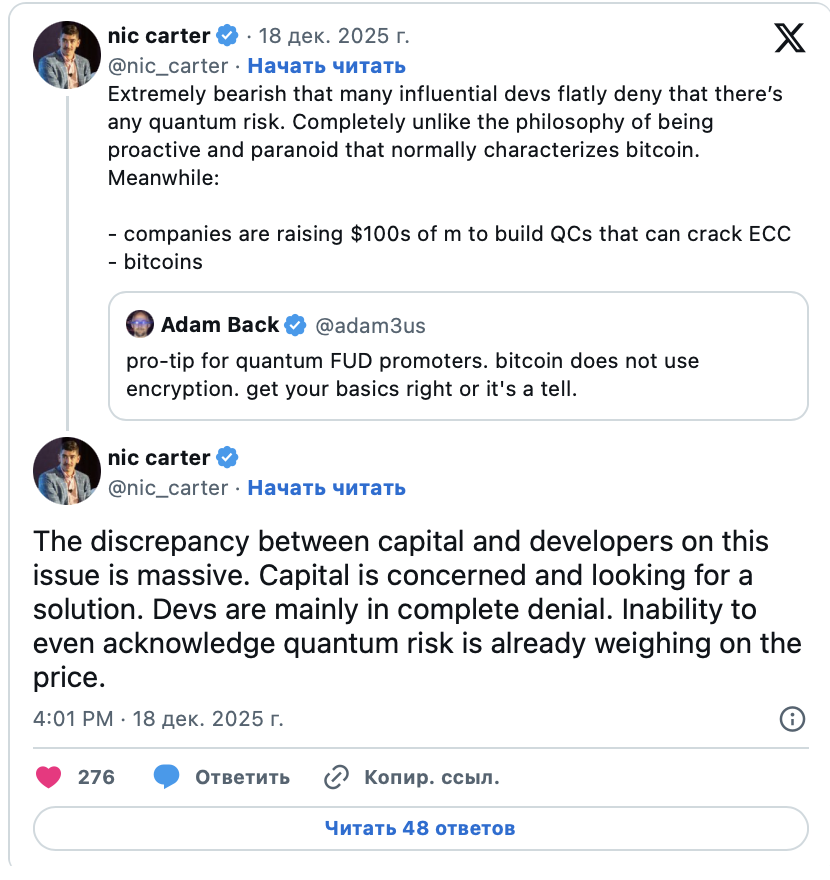Click the "Ответить" reply label
The image size is (830, 880).
[242, 777]
